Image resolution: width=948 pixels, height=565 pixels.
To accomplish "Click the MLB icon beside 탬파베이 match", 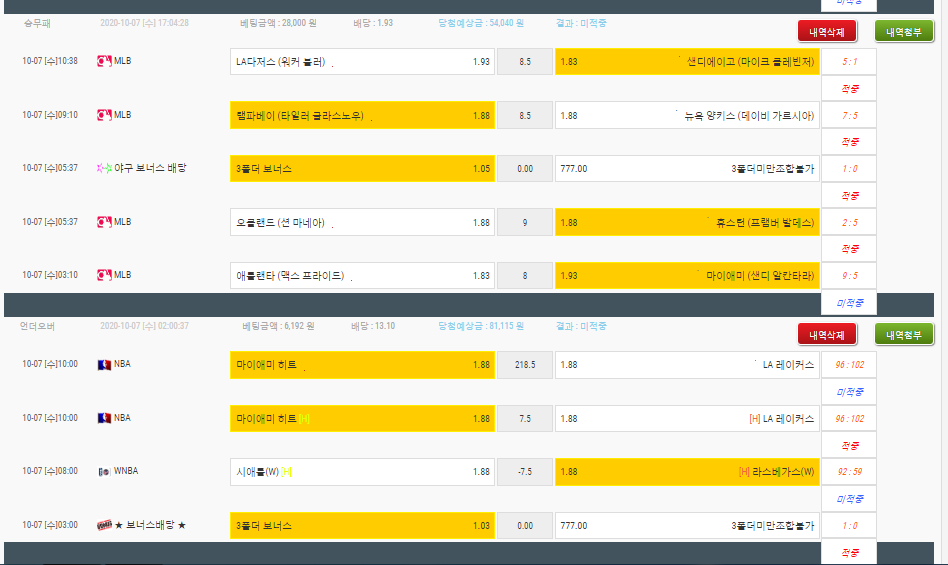I will [x=103, y=115].
